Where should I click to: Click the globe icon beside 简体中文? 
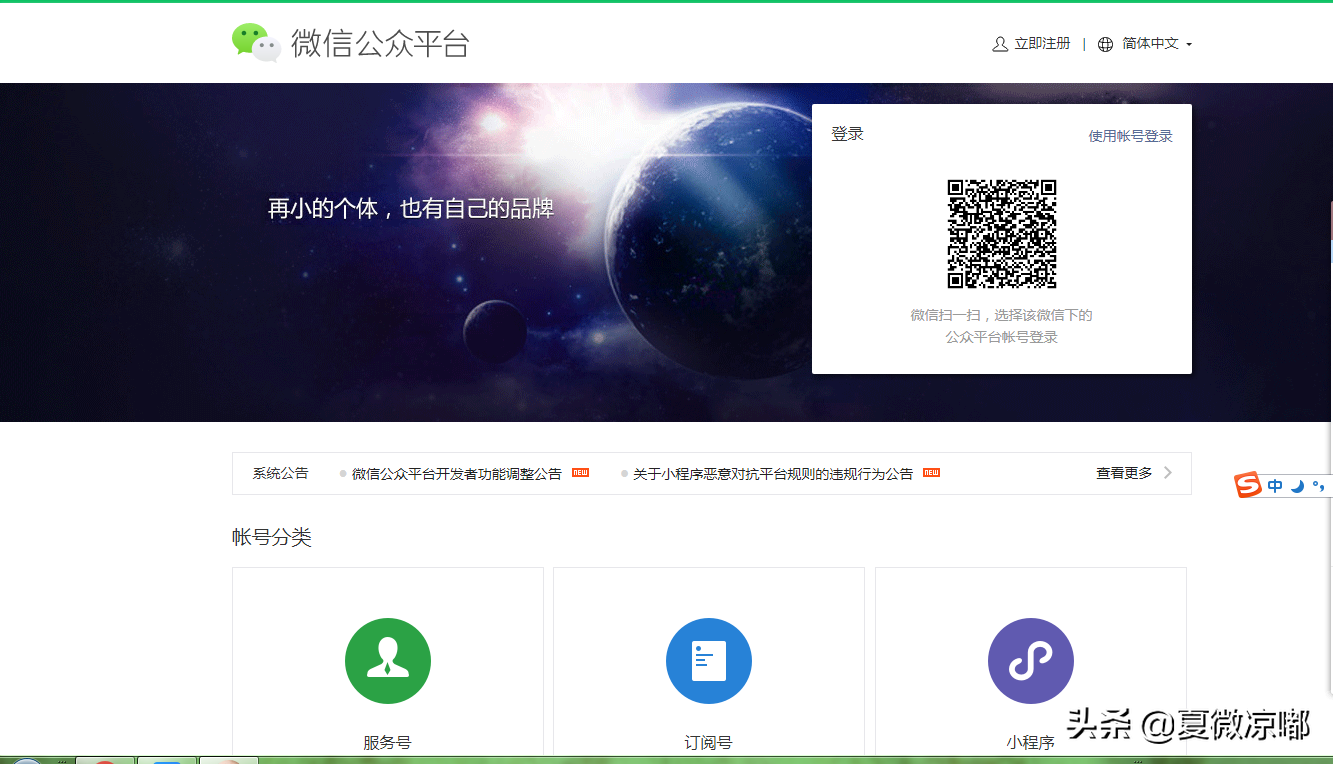(x=1105, y=43)
